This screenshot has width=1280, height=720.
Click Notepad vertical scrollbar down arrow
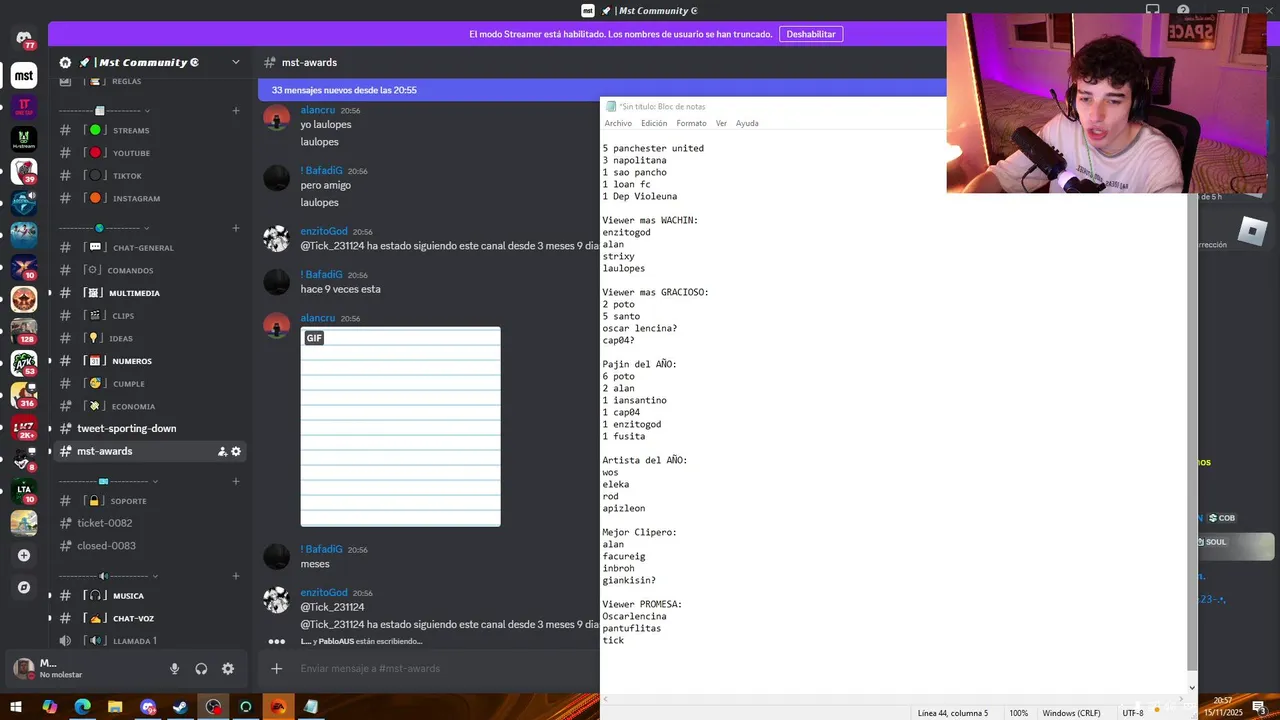coord(1191,688)
